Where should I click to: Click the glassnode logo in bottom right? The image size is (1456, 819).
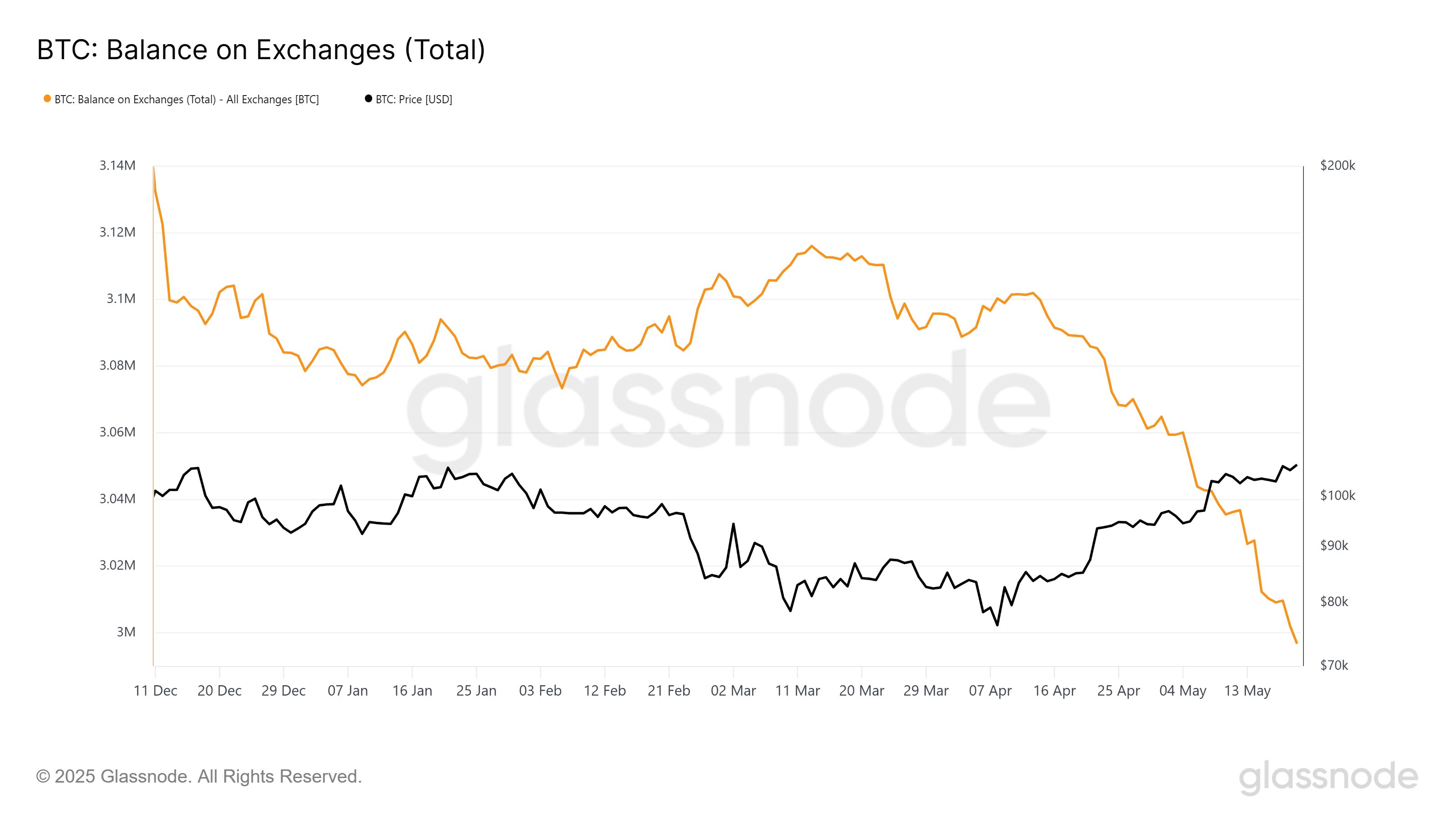click(1328, 777)
